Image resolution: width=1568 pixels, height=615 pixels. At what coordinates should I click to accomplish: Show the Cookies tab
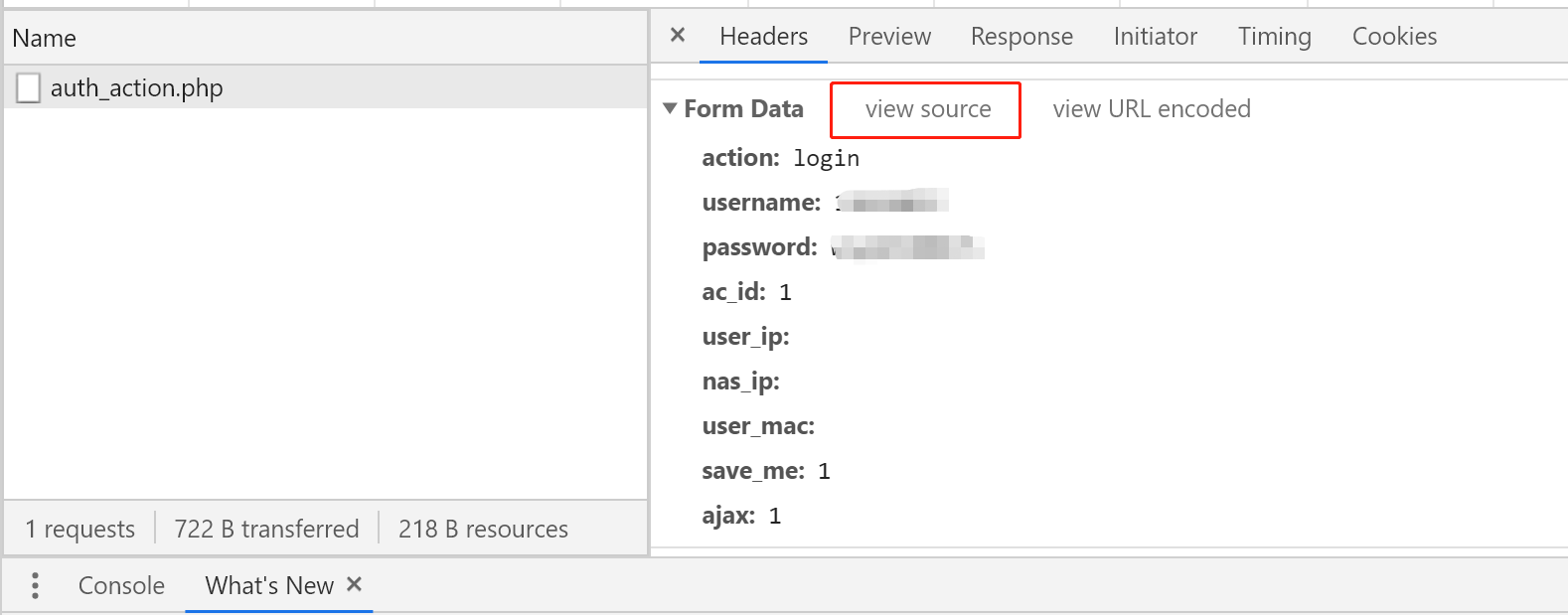(x=1394, y=37)
